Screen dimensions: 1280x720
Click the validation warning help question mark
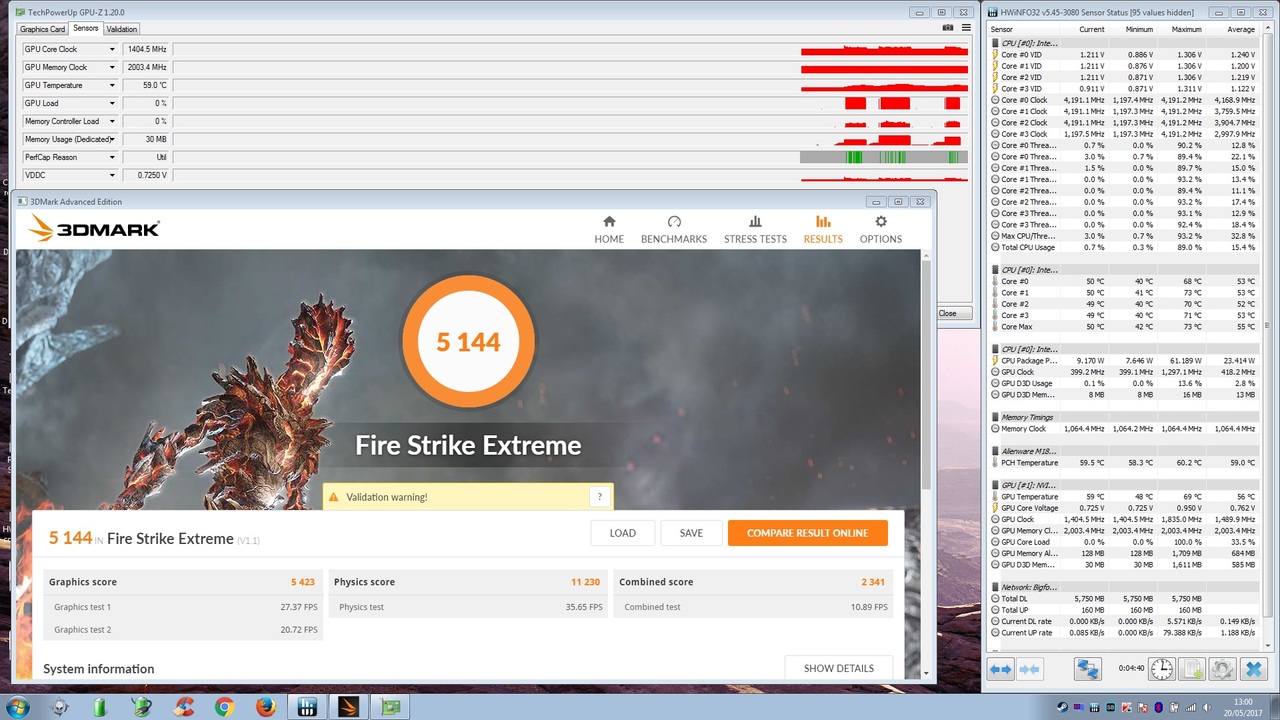[x=599, y=497]
